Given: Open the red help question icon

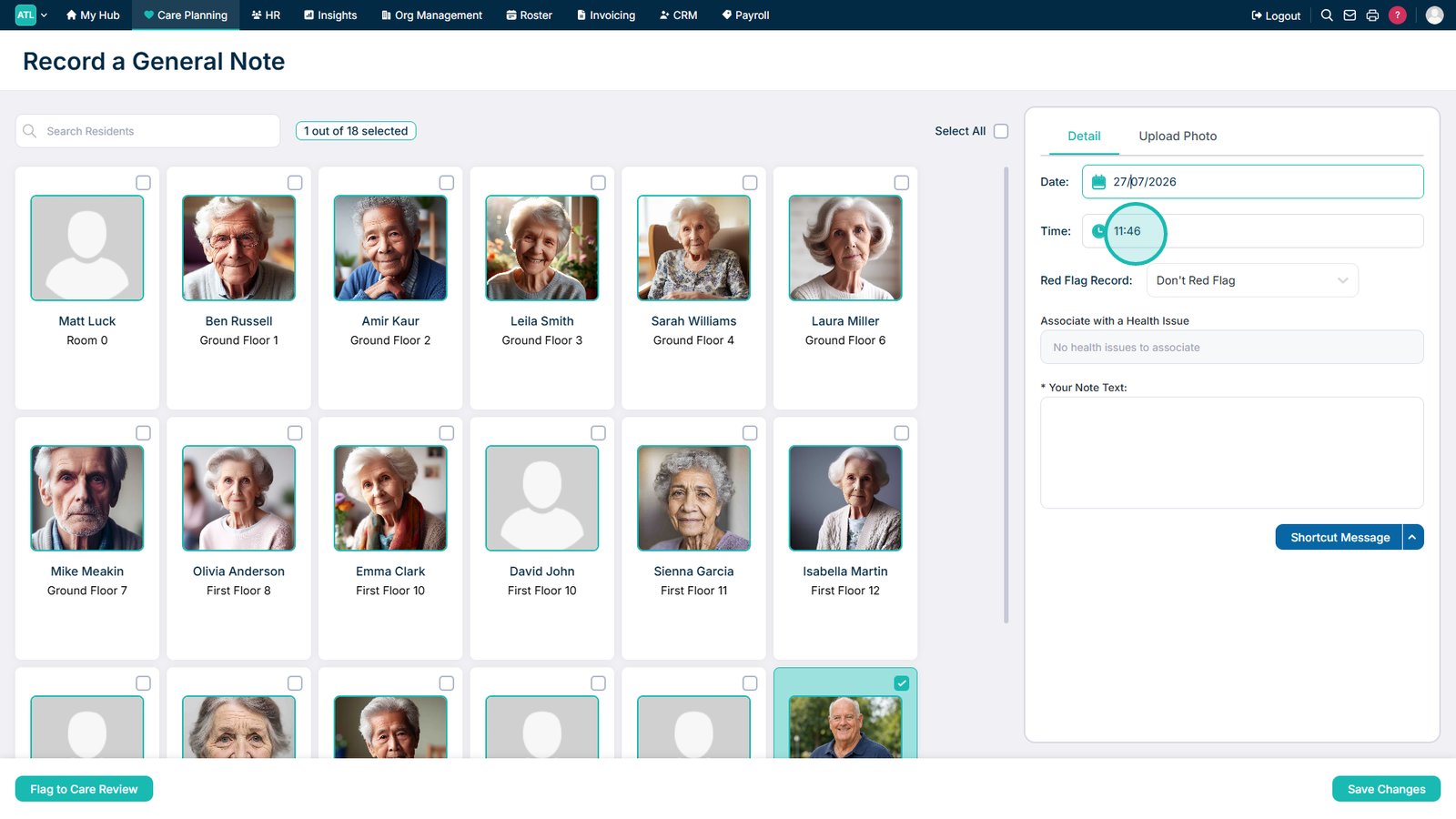Looking at the screenshot, I should pyautogui.click(x=1398, y=15).
